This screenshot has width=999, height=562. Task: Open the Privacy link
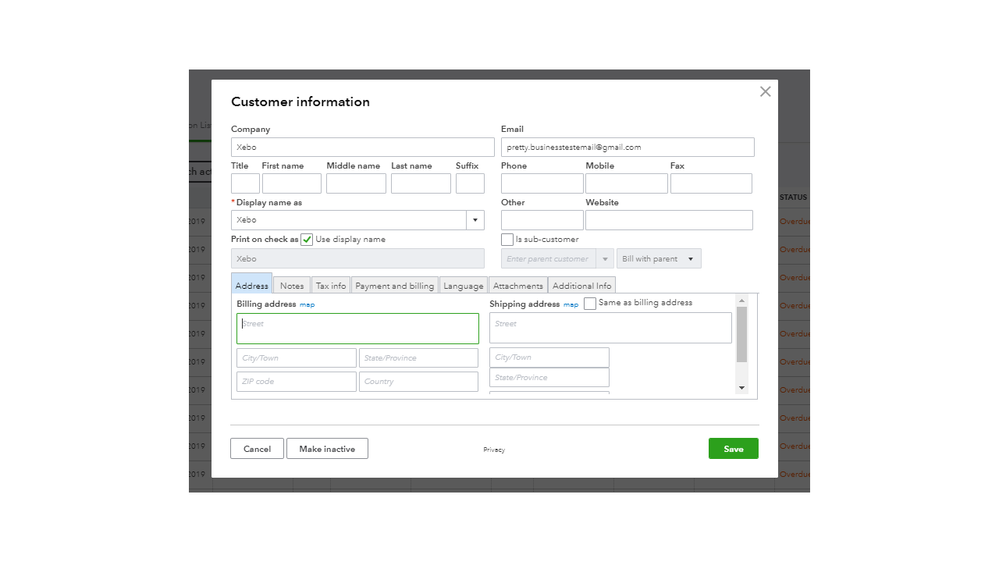494,450
